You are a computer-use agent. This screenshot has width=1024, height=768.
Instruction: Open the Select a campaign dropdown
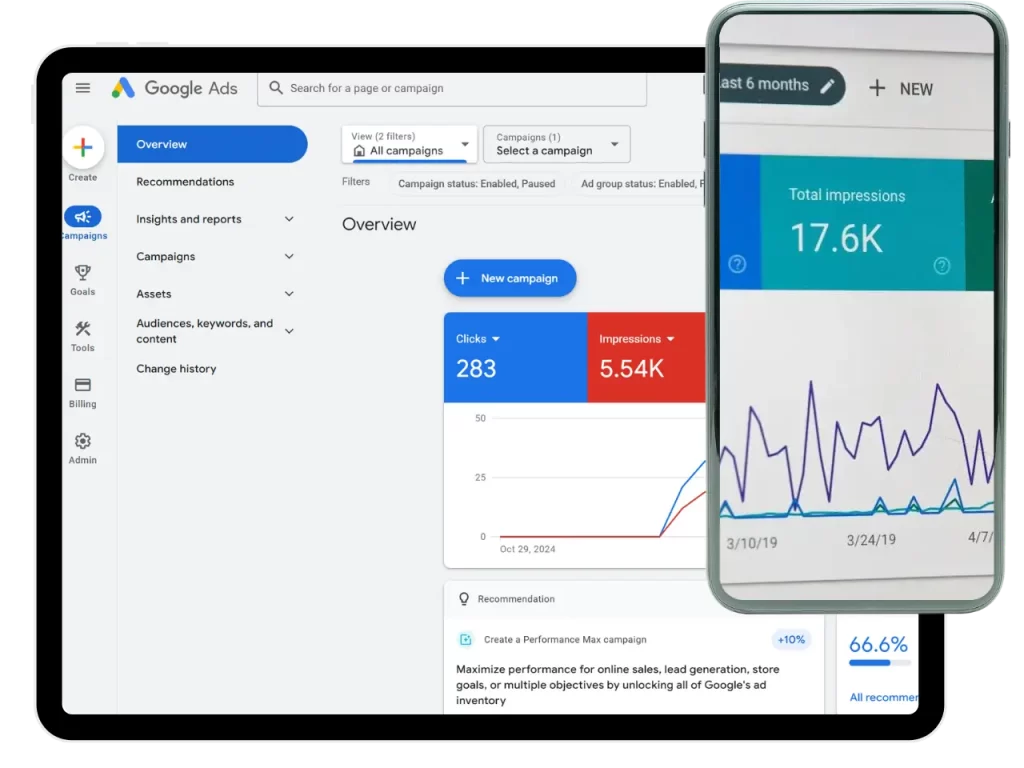click(x=556, y=144)
